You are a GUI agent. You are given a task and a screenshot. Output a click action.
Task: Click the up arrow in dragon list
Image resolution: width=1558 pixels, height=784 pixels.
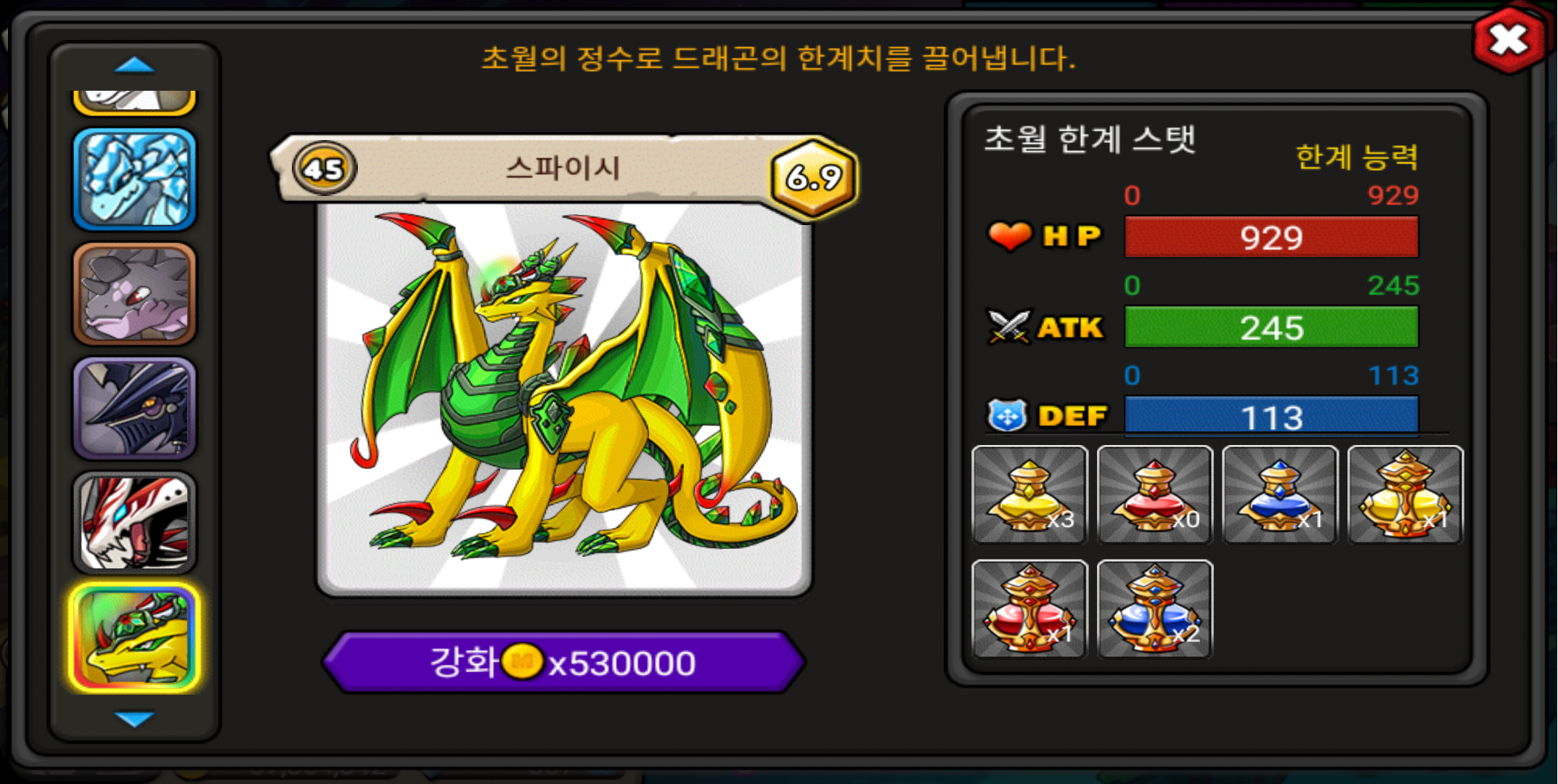click(x=135, y=65)
